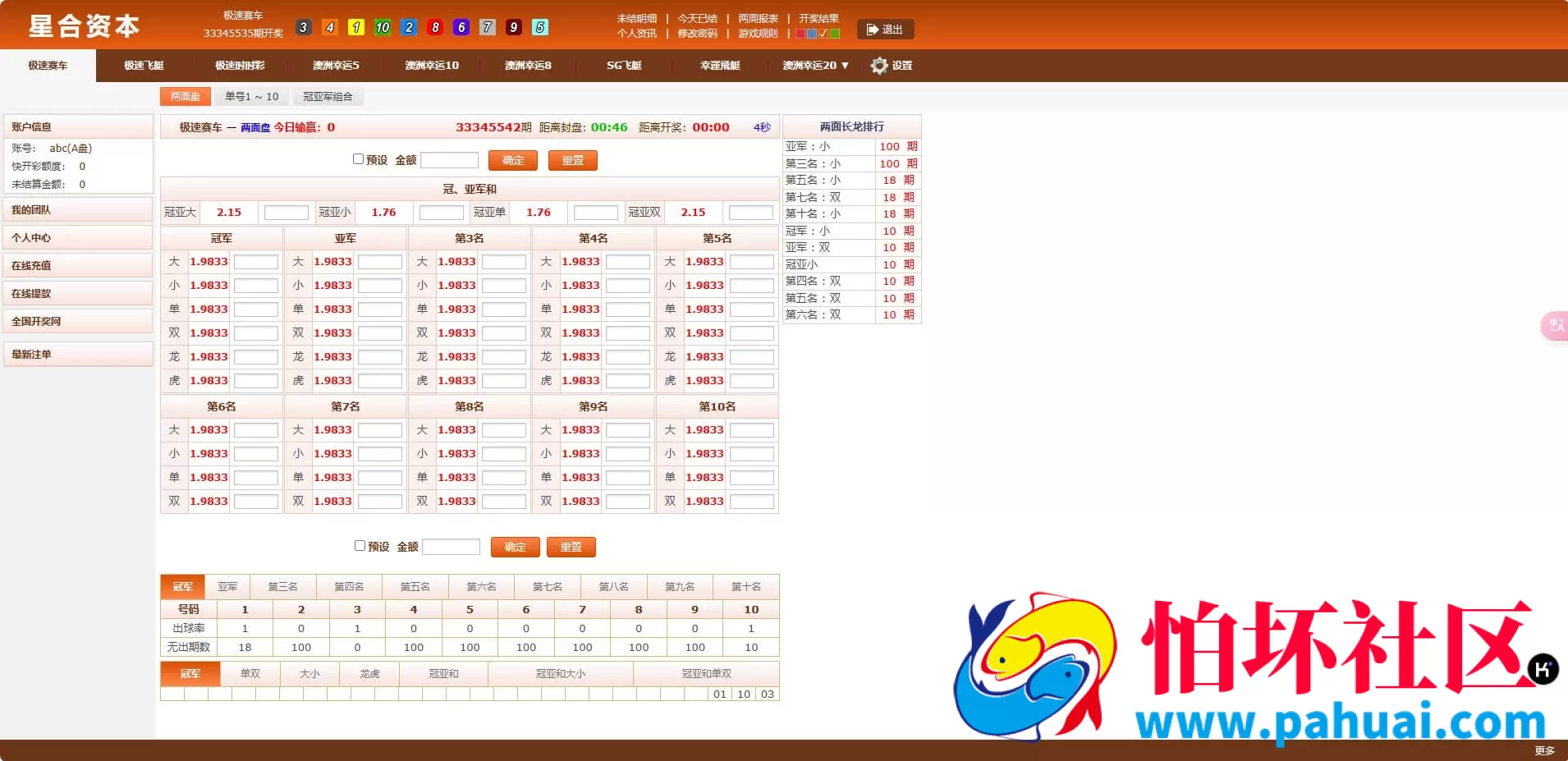
Task: Expand the 澳洲幸运20 dropdown
Action: coord(814,66)
